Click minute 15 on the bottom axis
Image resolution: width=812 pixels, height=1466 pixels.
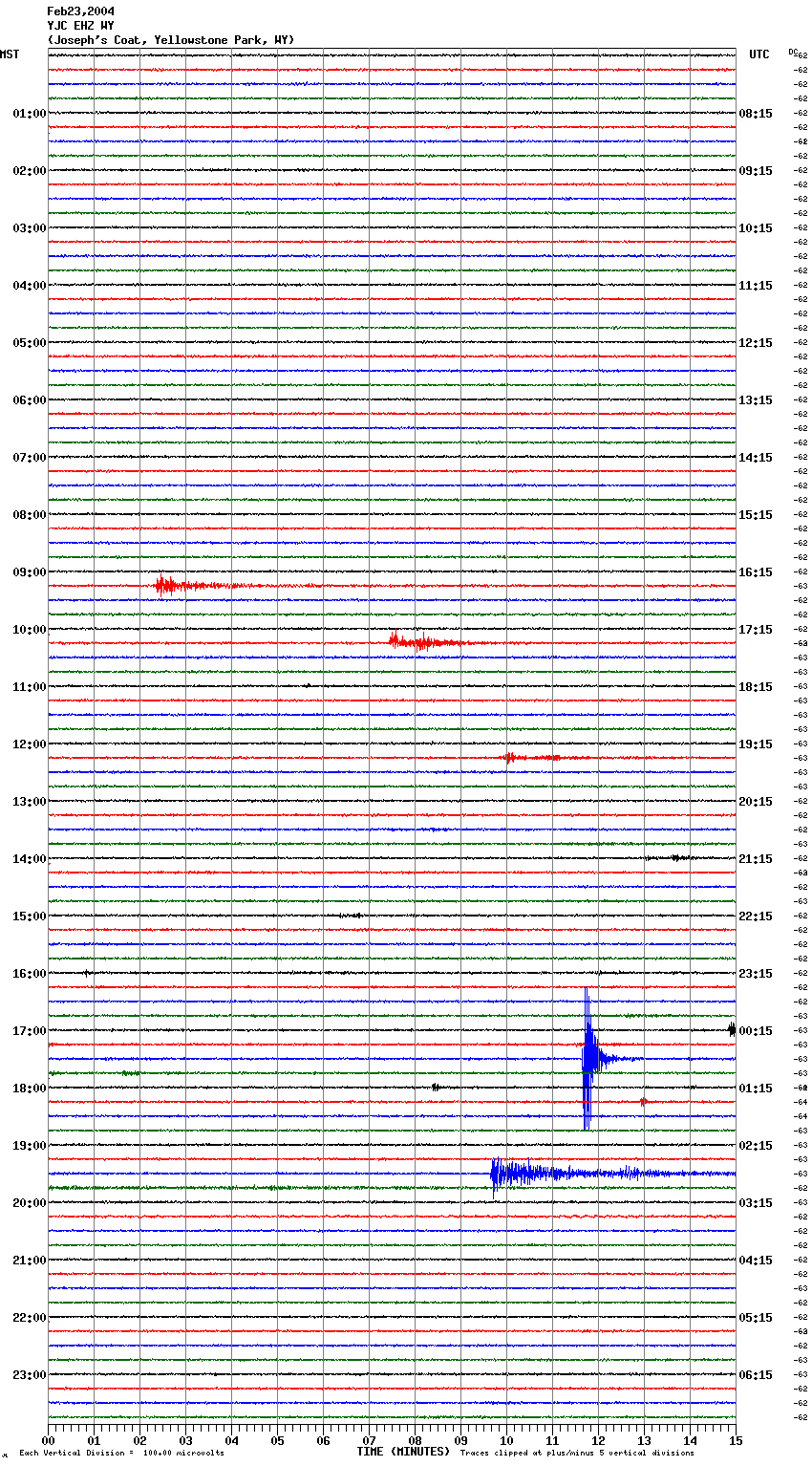736,1440
